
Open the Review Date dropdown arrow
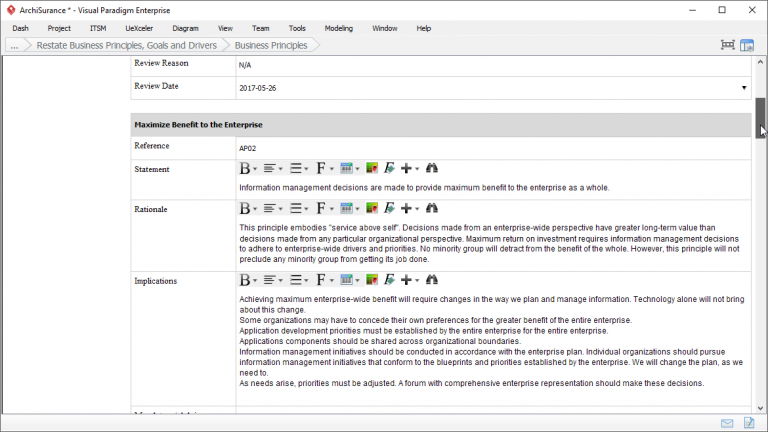pyautogui.click(x=743, y=88)
